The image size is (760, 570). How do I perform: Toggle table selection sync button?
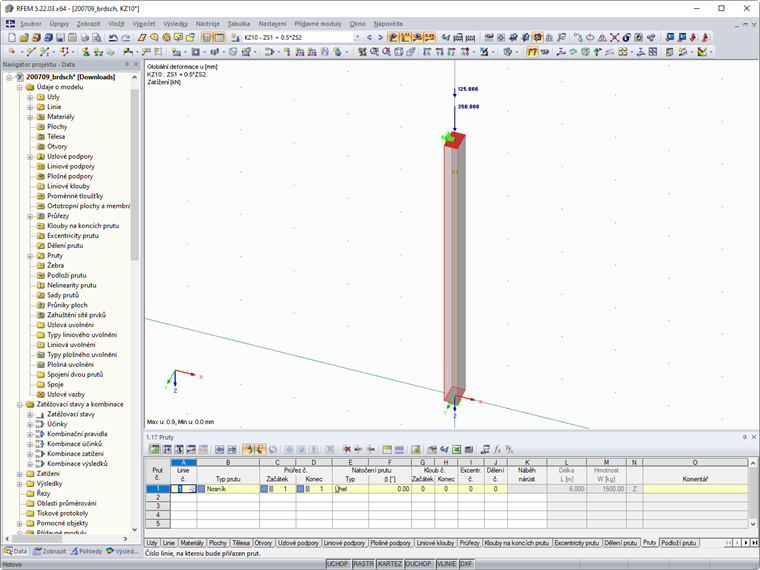coord(248,450)
